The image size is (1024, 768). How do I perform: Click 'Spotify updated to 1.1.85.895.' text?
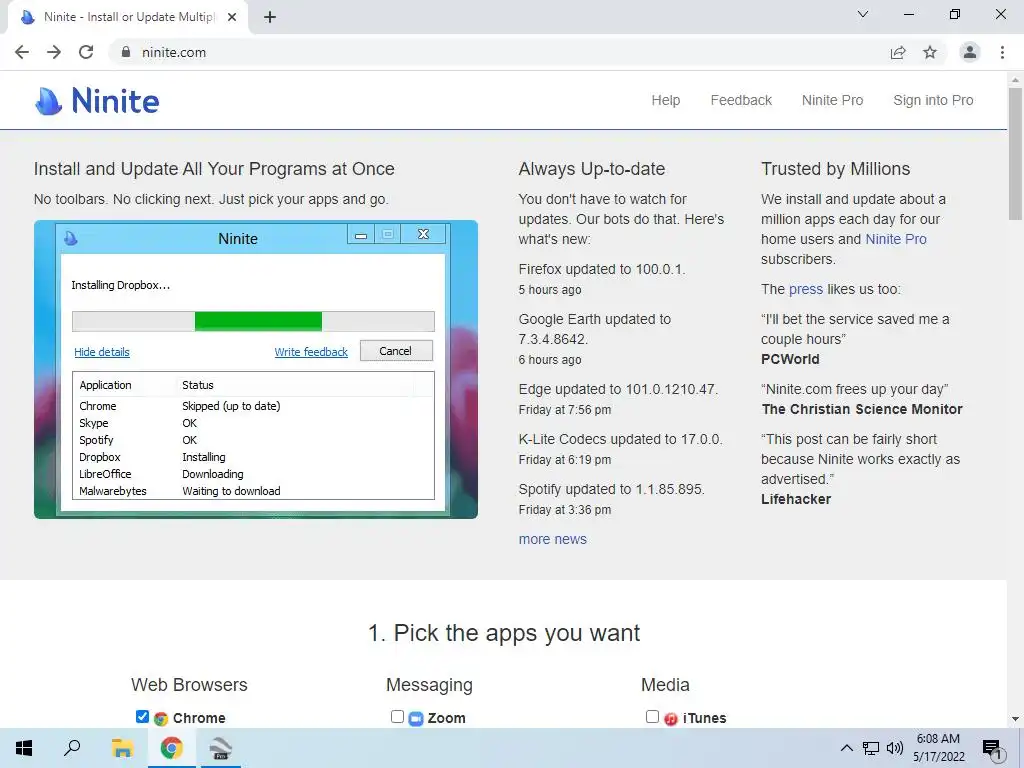click(x=611, y=489)
